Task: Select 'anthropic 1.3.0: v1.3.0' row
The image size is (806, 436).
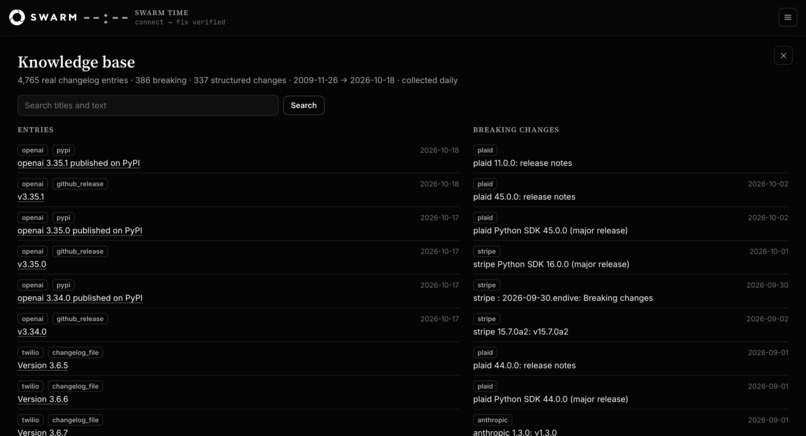Action: click(x=630, y=425)
